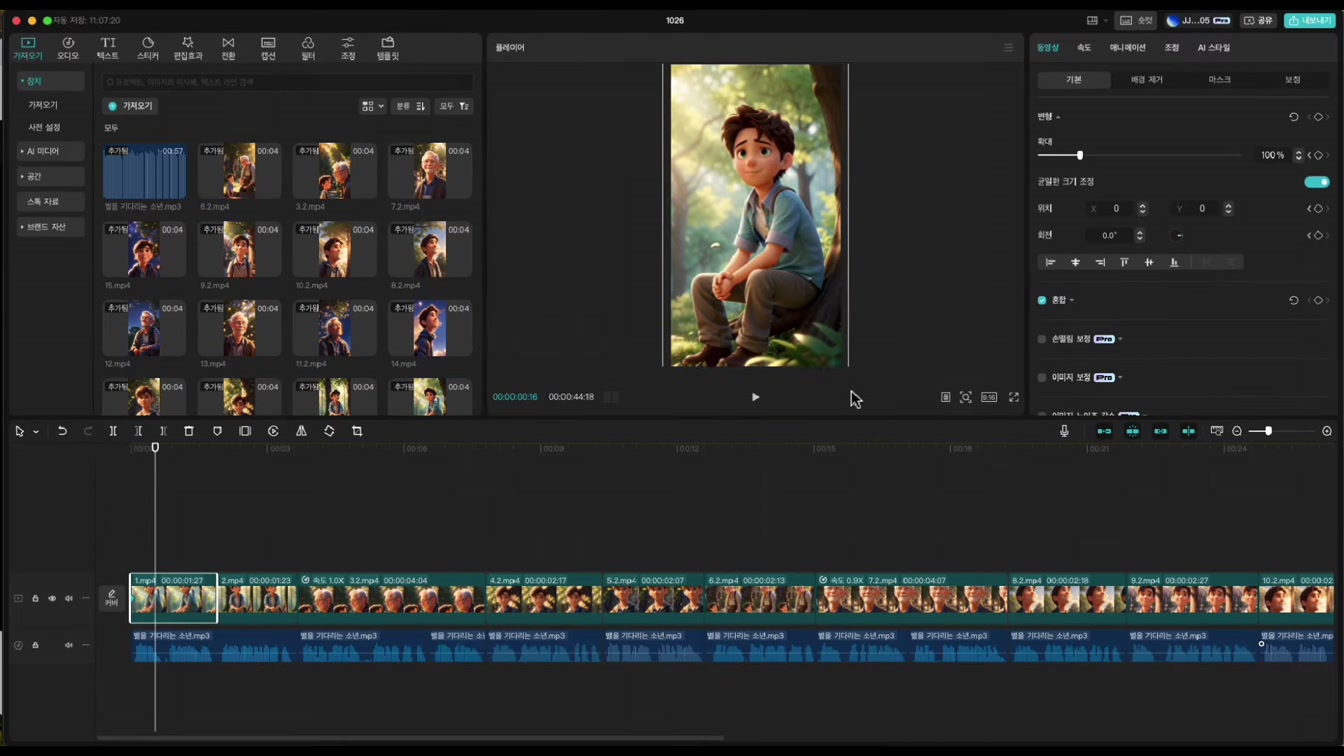Open the grid view mode dropdown
1344x756 pixels.
tap(373, 106)
